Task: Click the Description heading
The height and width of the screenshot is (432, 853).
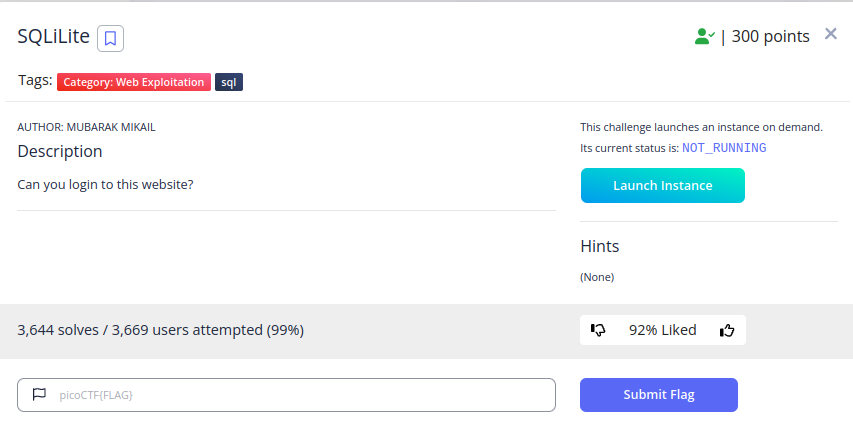Action: 60,151
